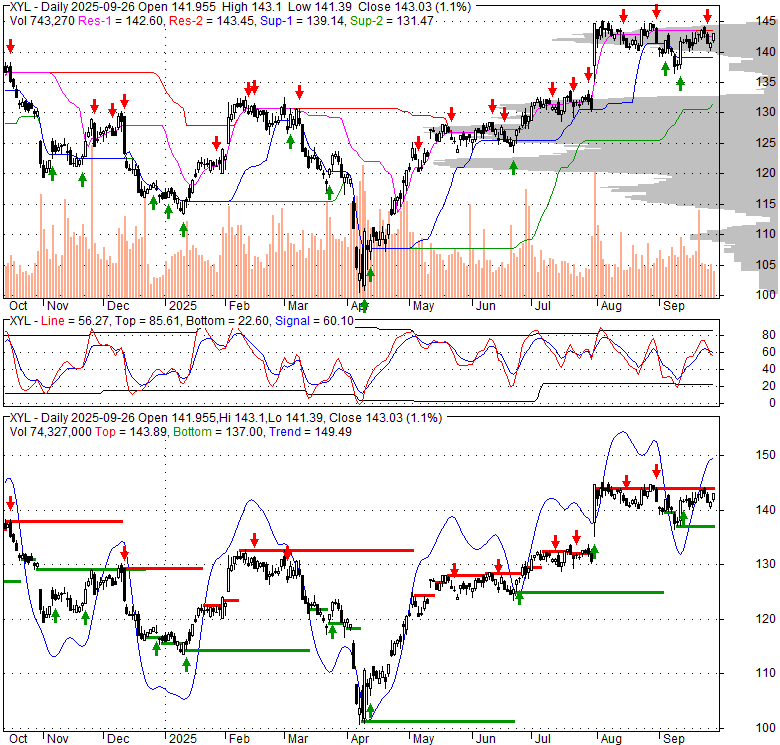Select 80 on the oscillator axis
Screen dimensions: 780x745
[x=769, y=335]
